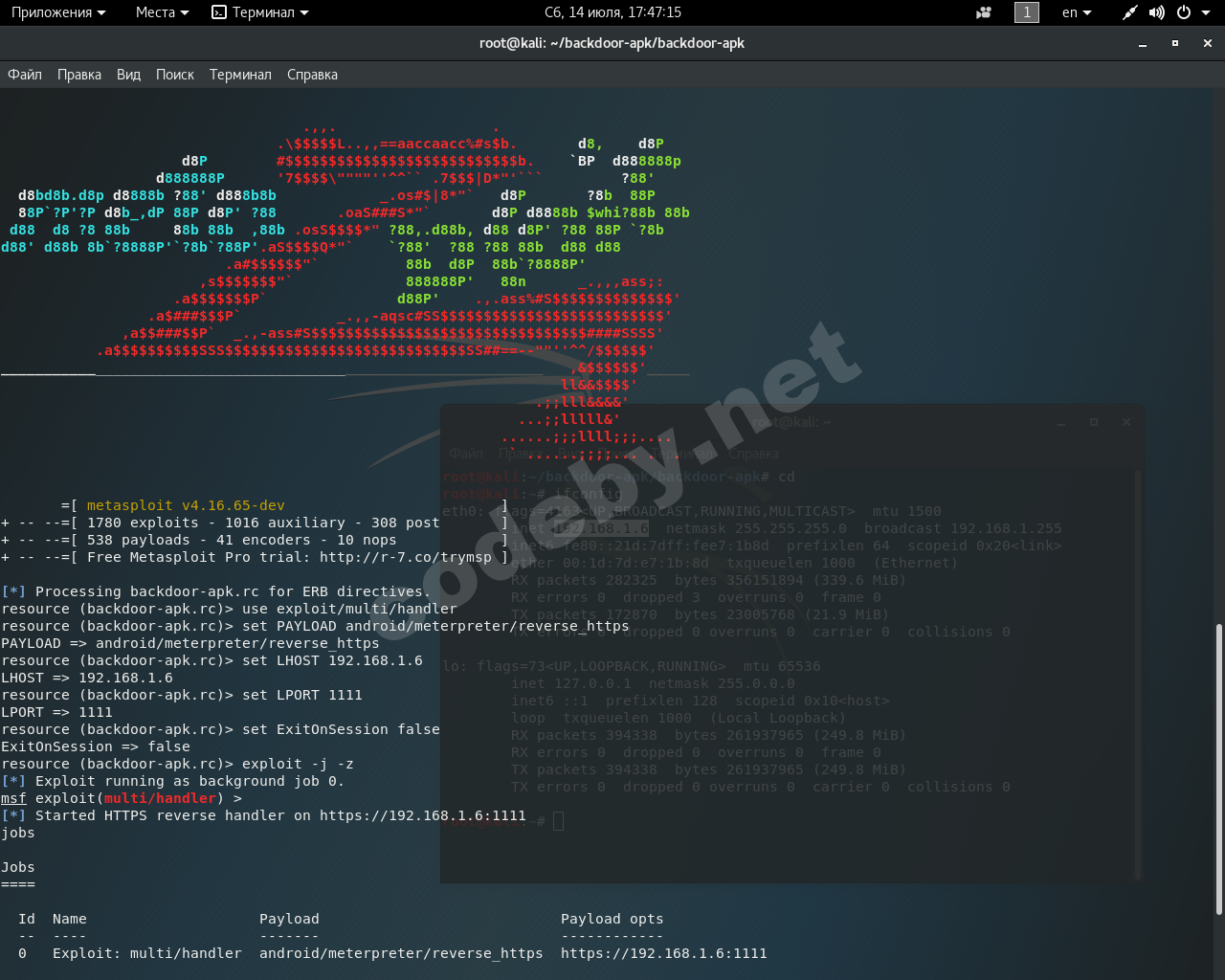Click the http://r-7.co/trymsp URL
Screen dimensions: 1225x980
[406, 557]
